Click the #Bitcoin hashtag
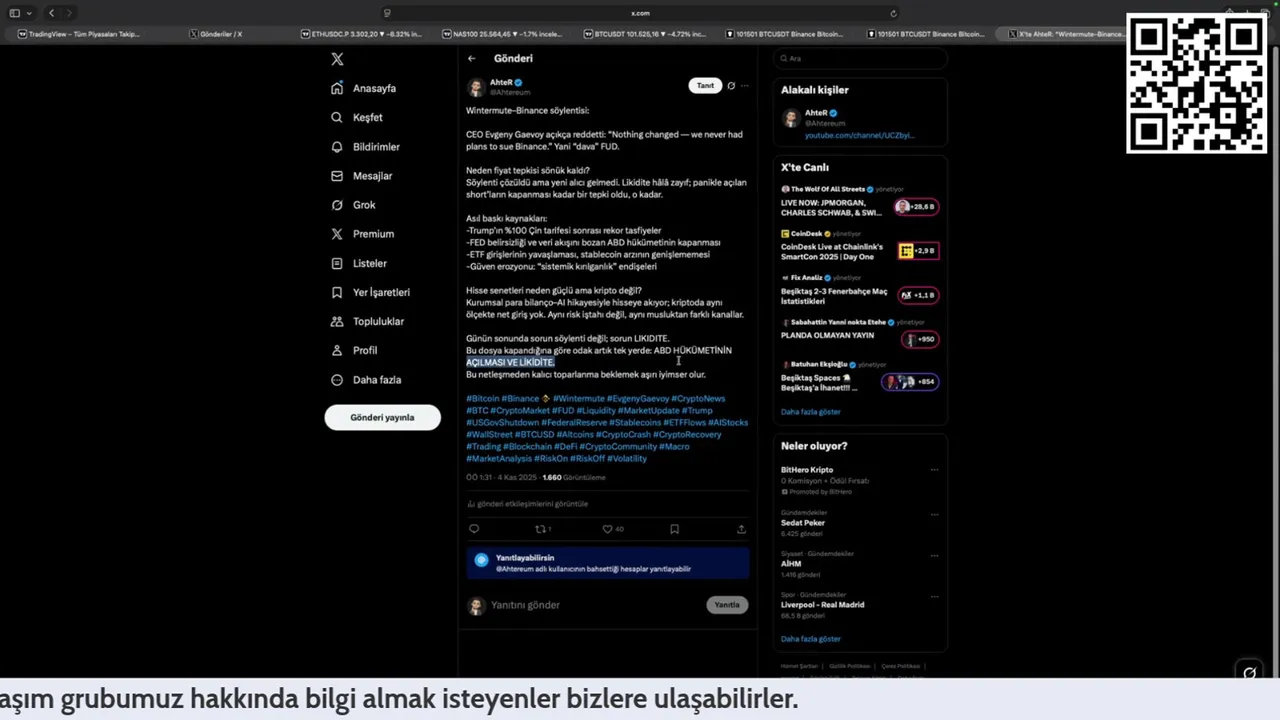Screen dimensions: 1280x720 [483, 398]
